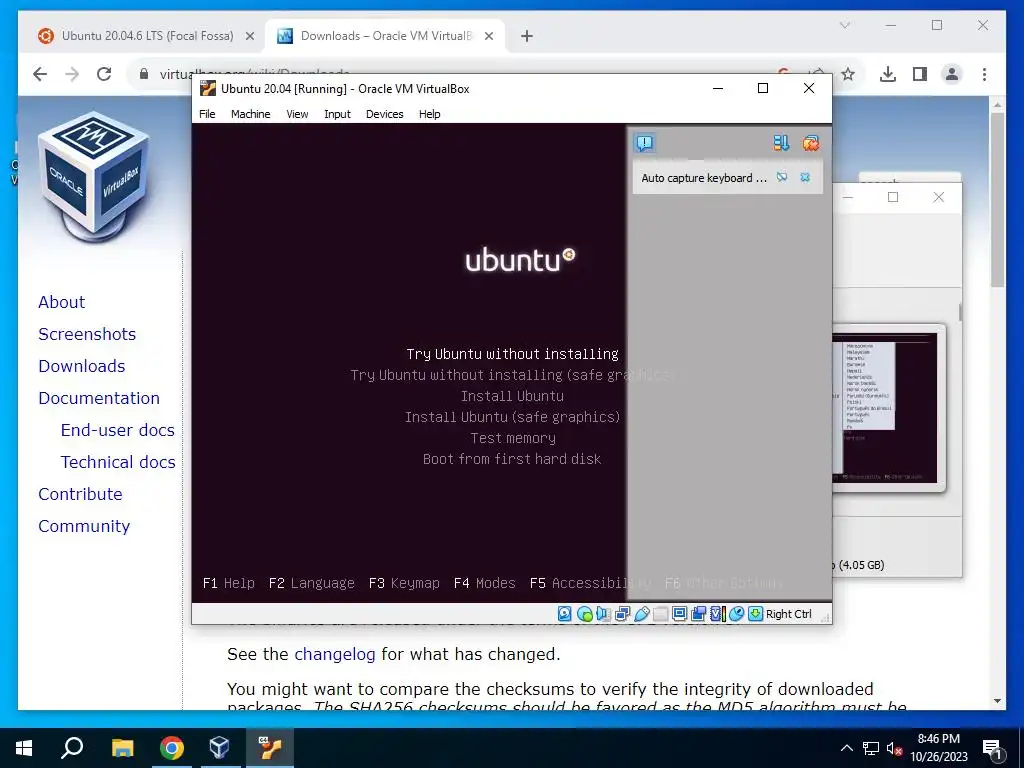Click the display status bar icon

(679, 614)
